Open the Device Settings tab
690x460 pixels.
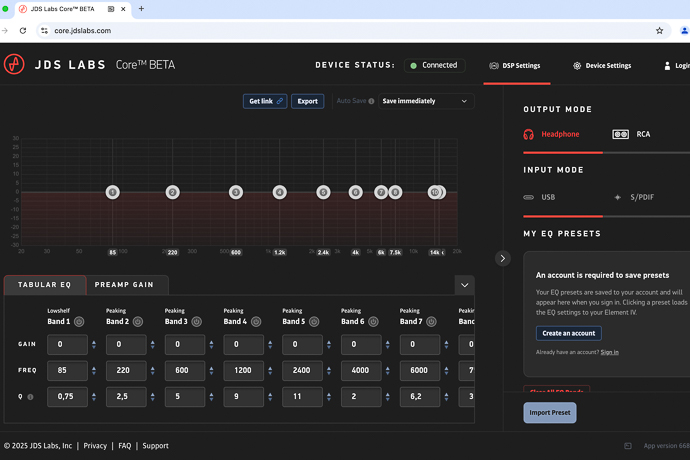602,66
